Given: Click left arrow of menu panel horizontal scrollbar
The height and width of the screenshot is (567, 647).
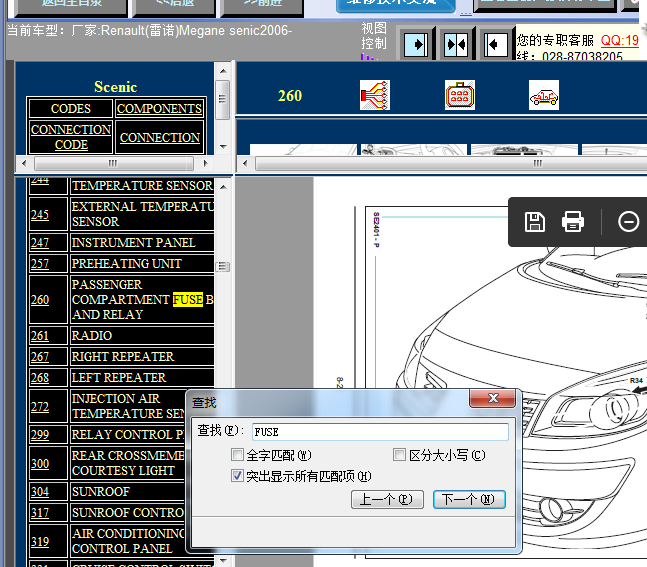Looking at the screenshot, I should point(24,163).
